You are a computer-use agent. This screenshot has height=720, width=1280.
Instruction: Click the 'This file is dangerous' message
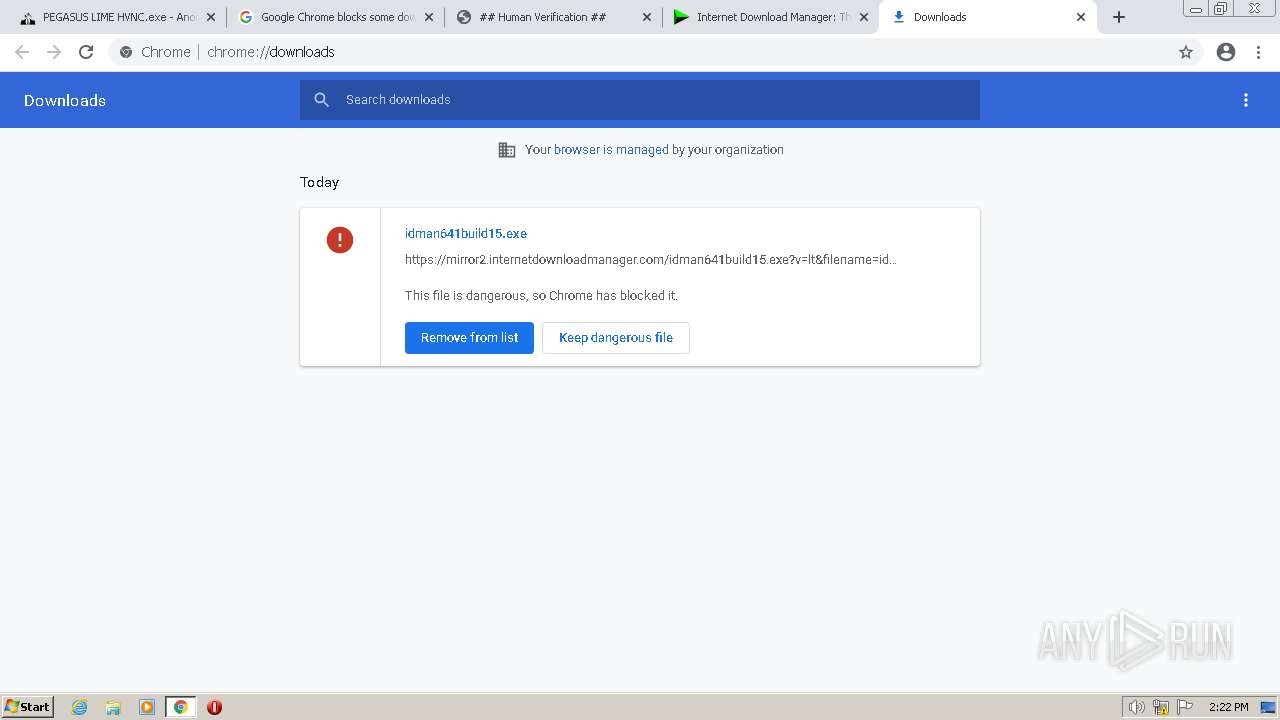541,296
